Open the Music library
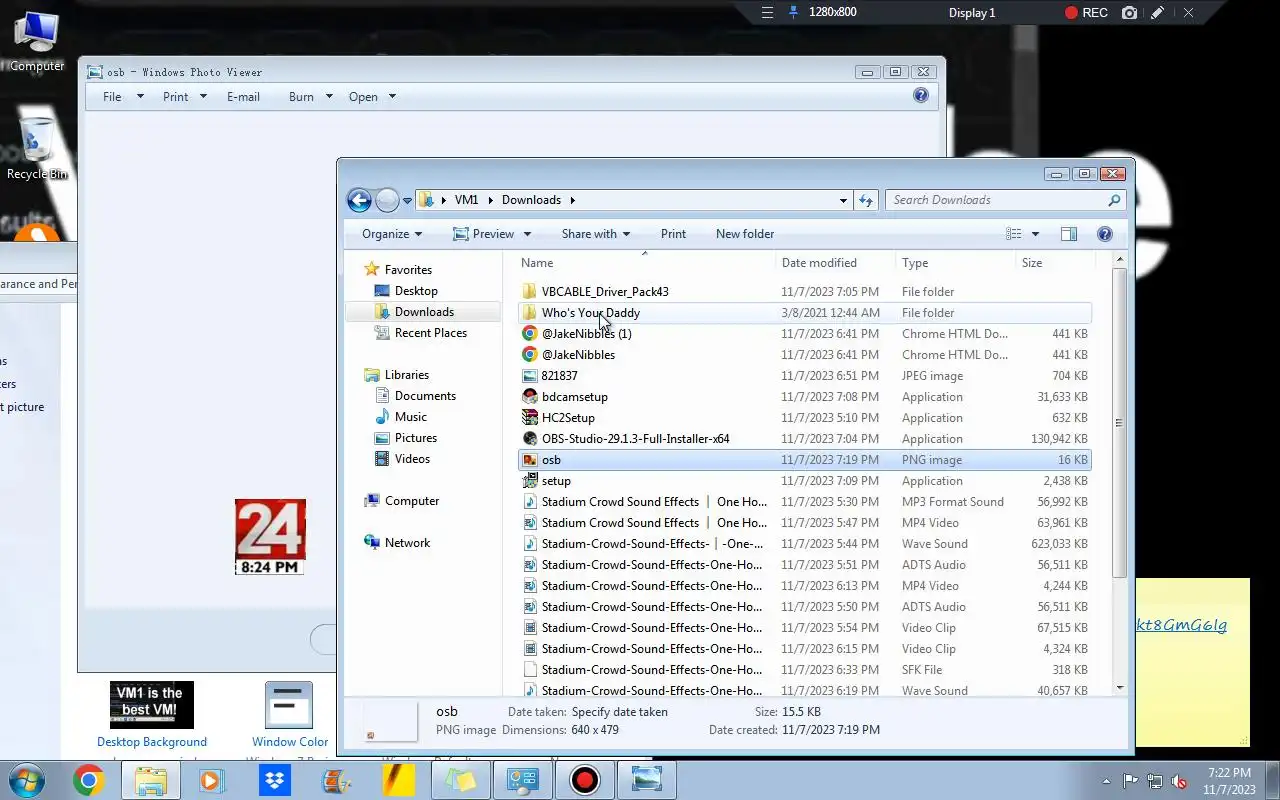This screenshot has width=1280, height=800. 411,417
